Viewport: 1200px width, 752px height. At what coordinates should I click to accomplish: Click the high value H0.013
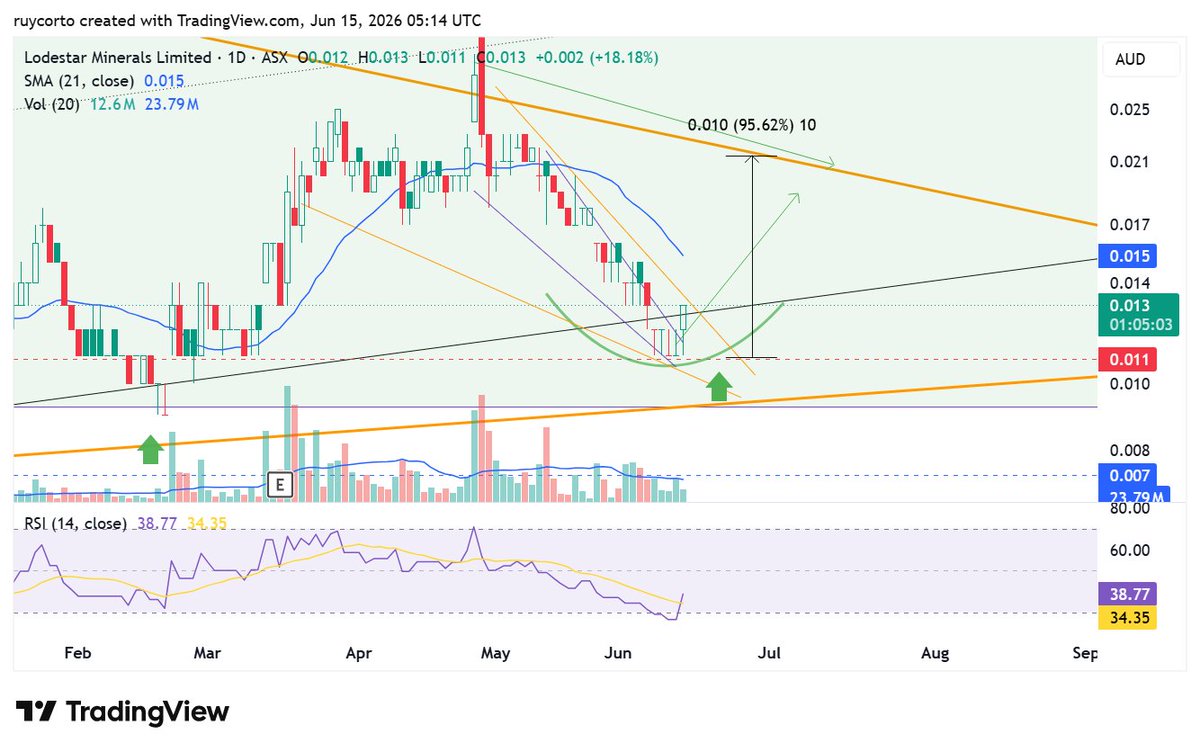(x=384, y=58)
